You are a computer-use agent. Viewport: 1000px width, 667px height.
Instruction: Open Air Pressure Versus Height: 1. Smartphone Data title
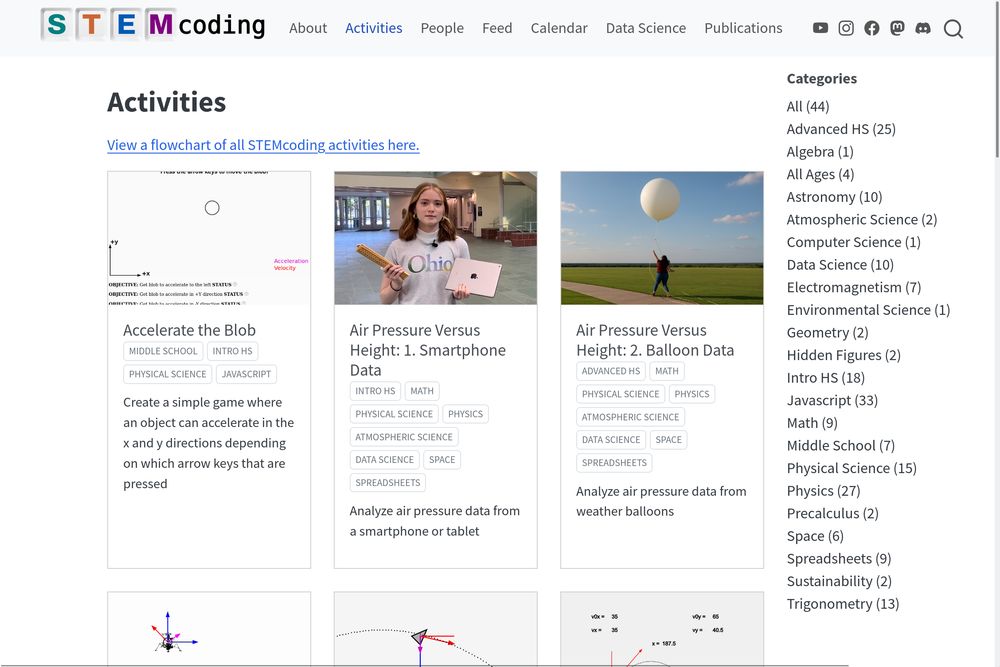(428, 350)
